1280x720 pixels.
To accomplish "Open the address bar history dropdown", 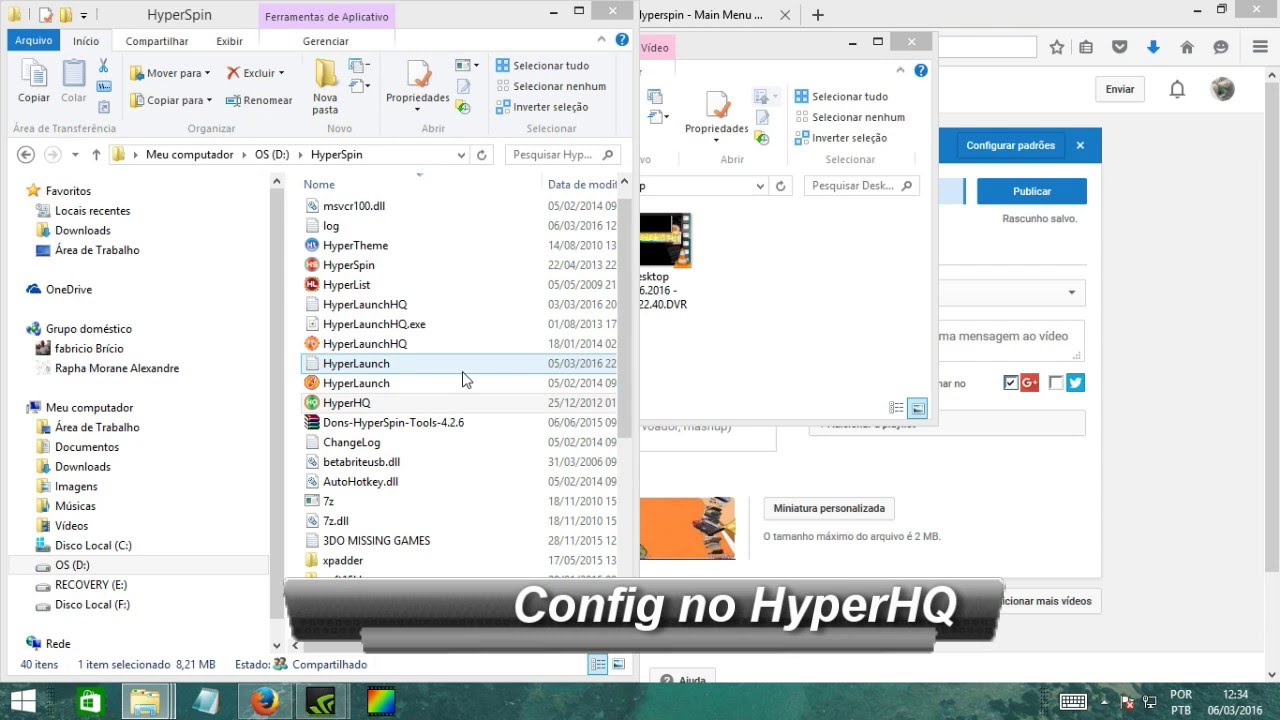I will [461, 155].
